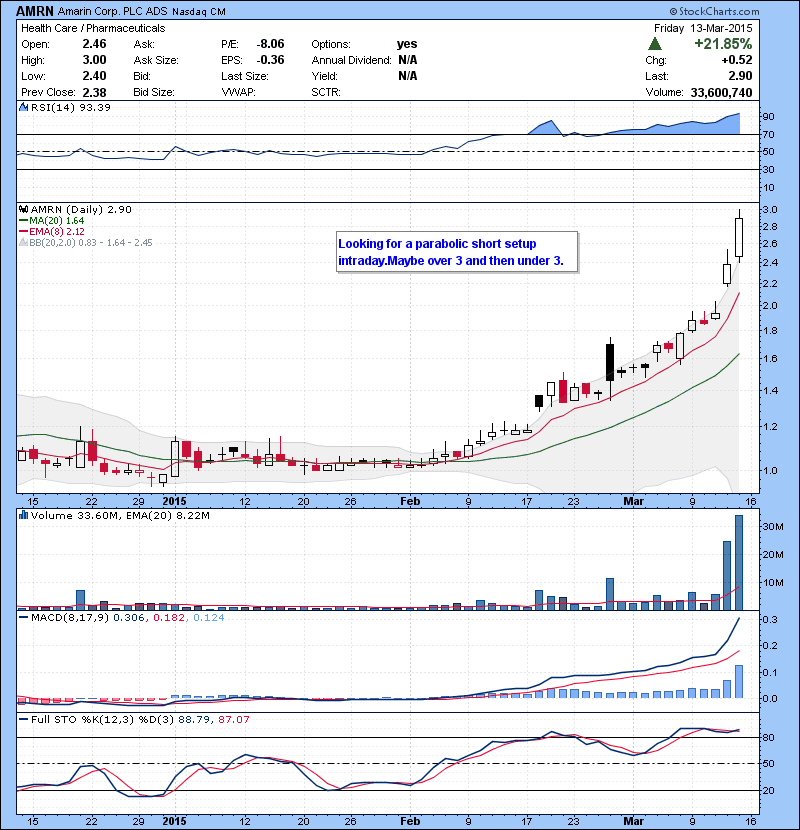Click the AMRN ticker symbol in header

35,10
